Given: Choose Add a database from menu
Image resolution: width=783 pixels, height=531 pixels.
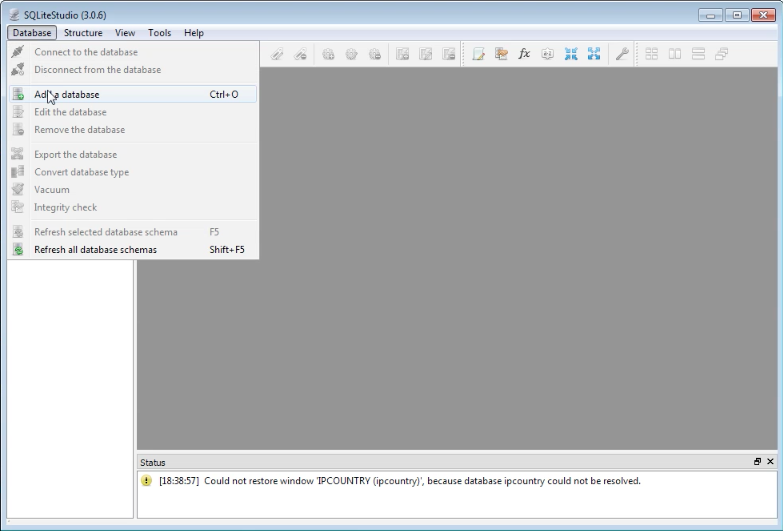Looking at the screenshot, I should point(133,94).
